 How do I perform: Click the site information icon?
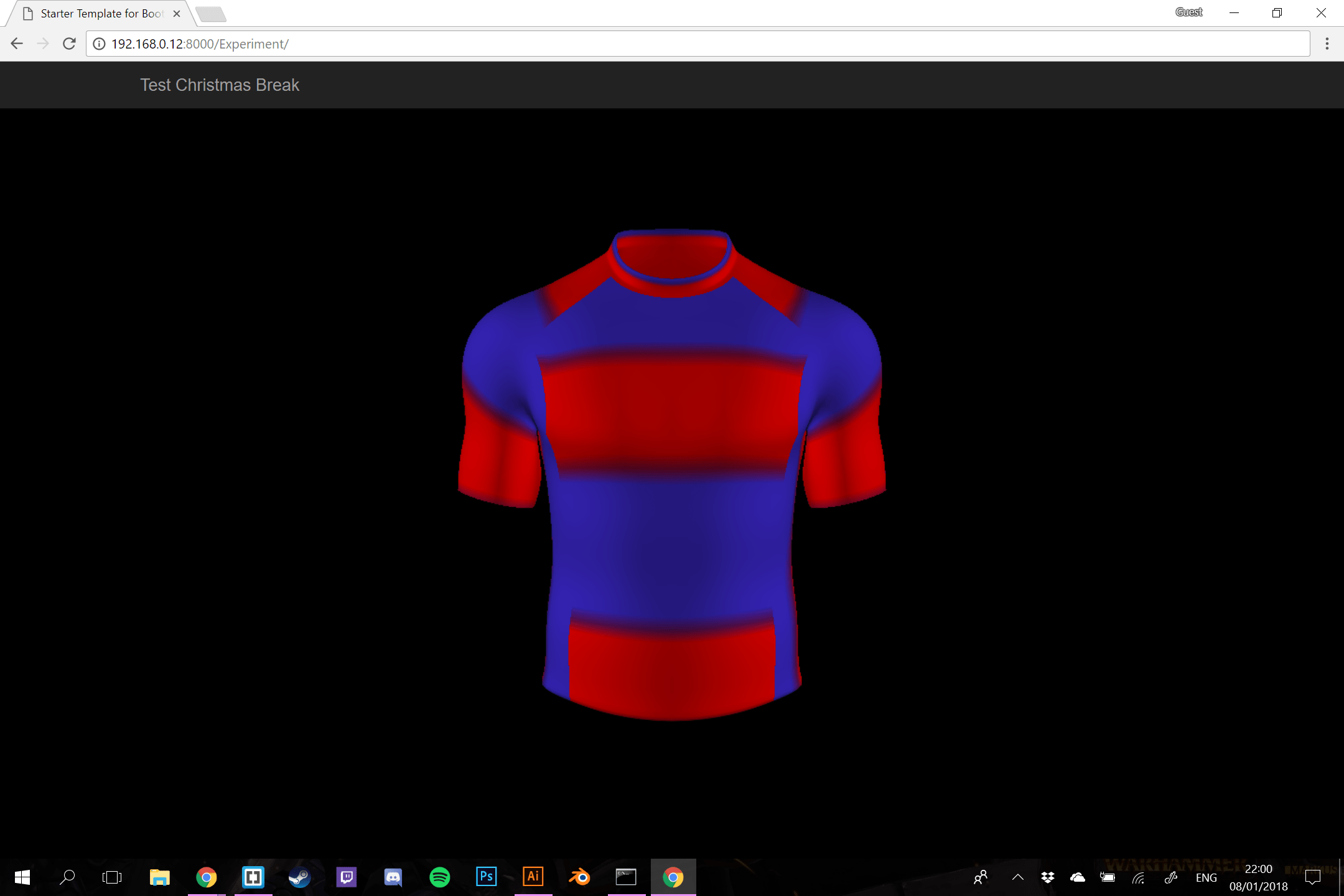coord(99,44)
